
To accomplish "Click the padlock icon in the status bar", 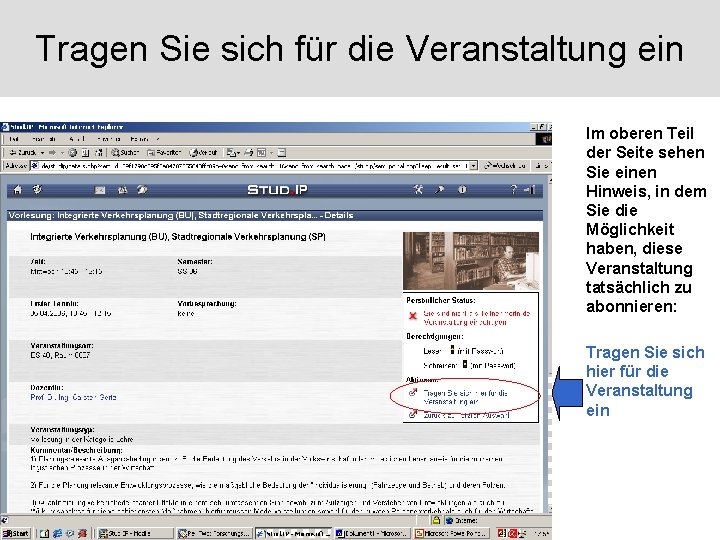I will tap(436, 520).
